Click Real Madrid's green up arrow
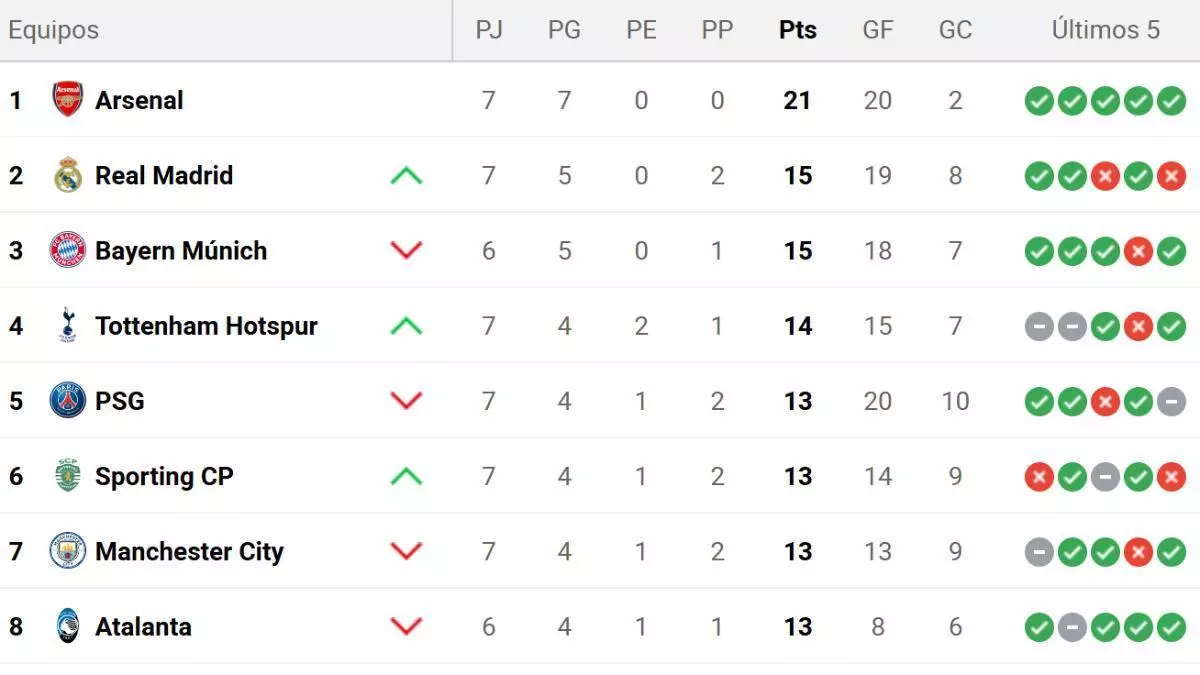Image resolution: width=1200 pixels, height=675 pixels. [x=406, y=176]
